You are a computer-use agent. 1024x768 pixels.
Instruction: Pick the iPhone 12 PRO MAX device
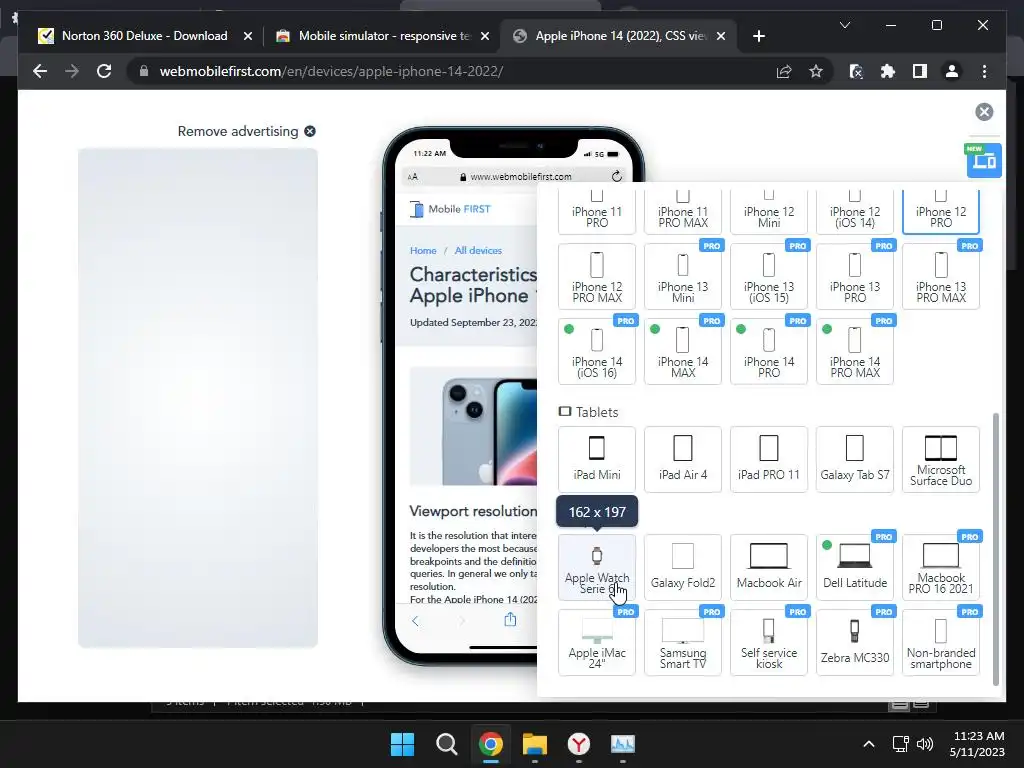597,276
